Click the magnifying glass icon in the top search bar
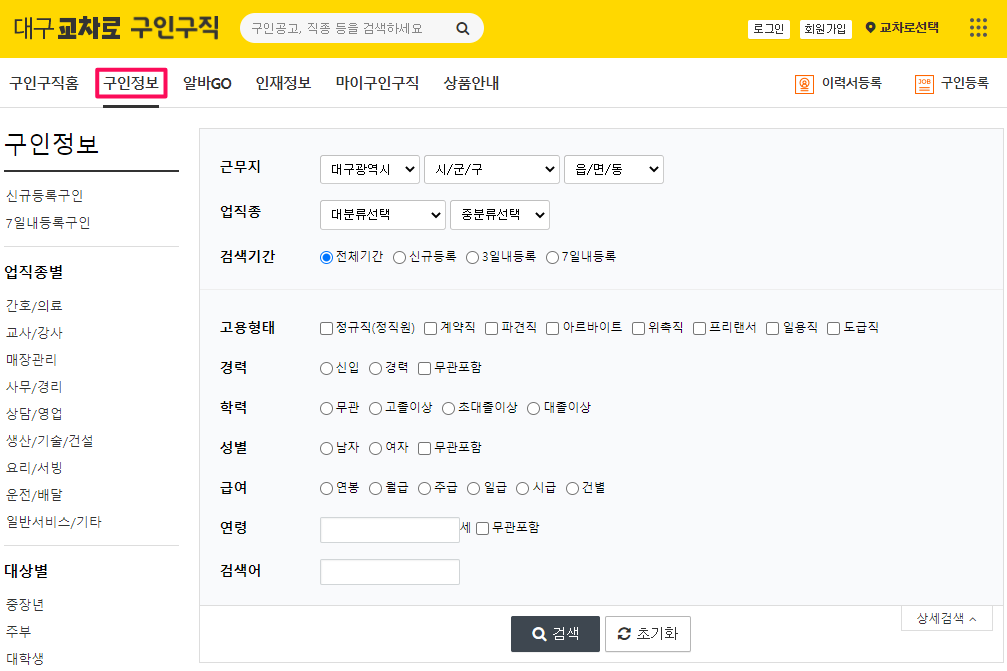The width and height of the screenshot is (1007, 671). coord(462,28)
